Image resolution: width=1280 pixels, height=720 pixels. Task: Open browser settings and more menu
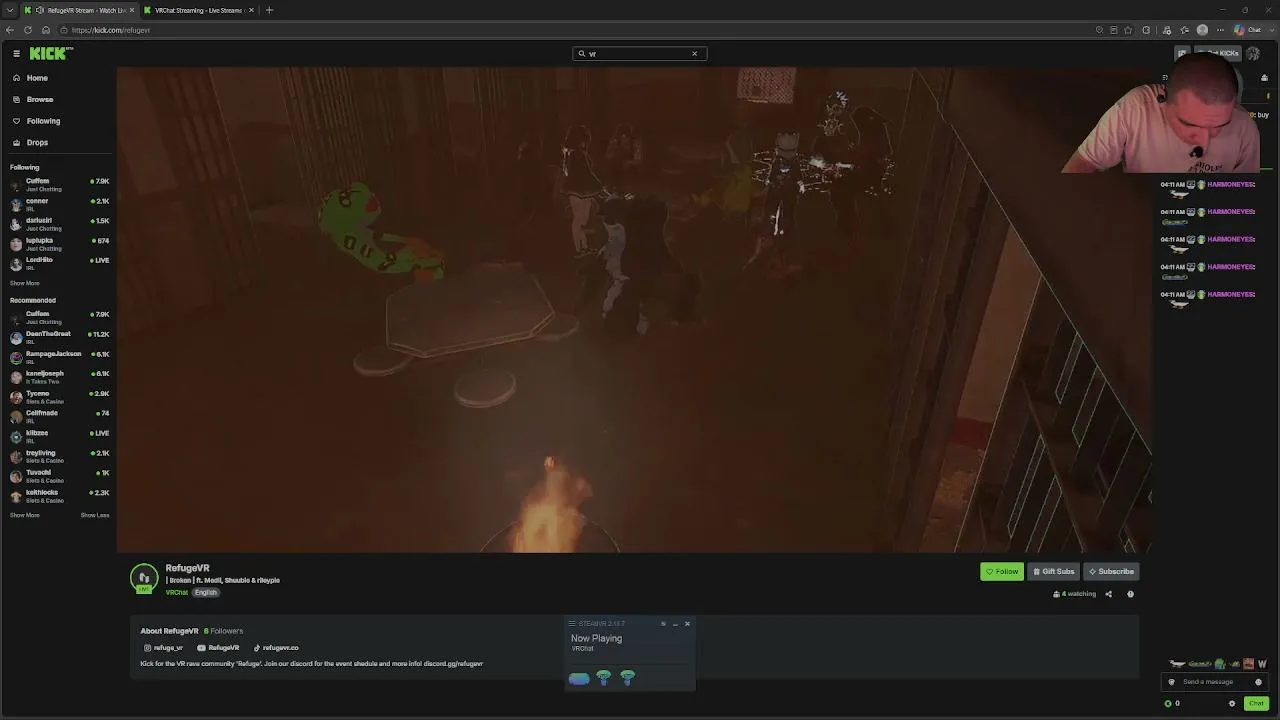pos(1220,30)
